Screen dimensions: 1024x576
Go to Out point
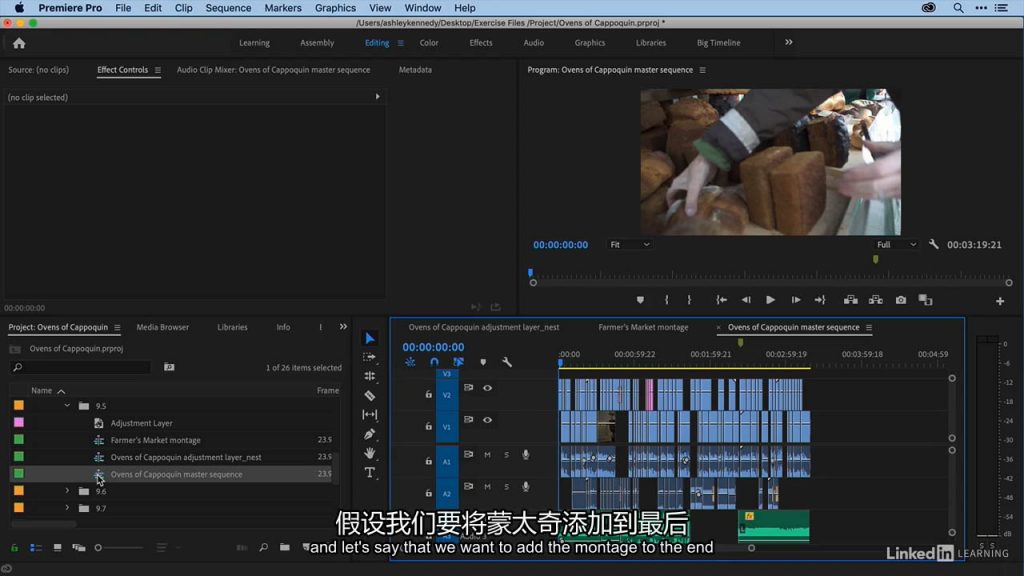coord(820,300)
